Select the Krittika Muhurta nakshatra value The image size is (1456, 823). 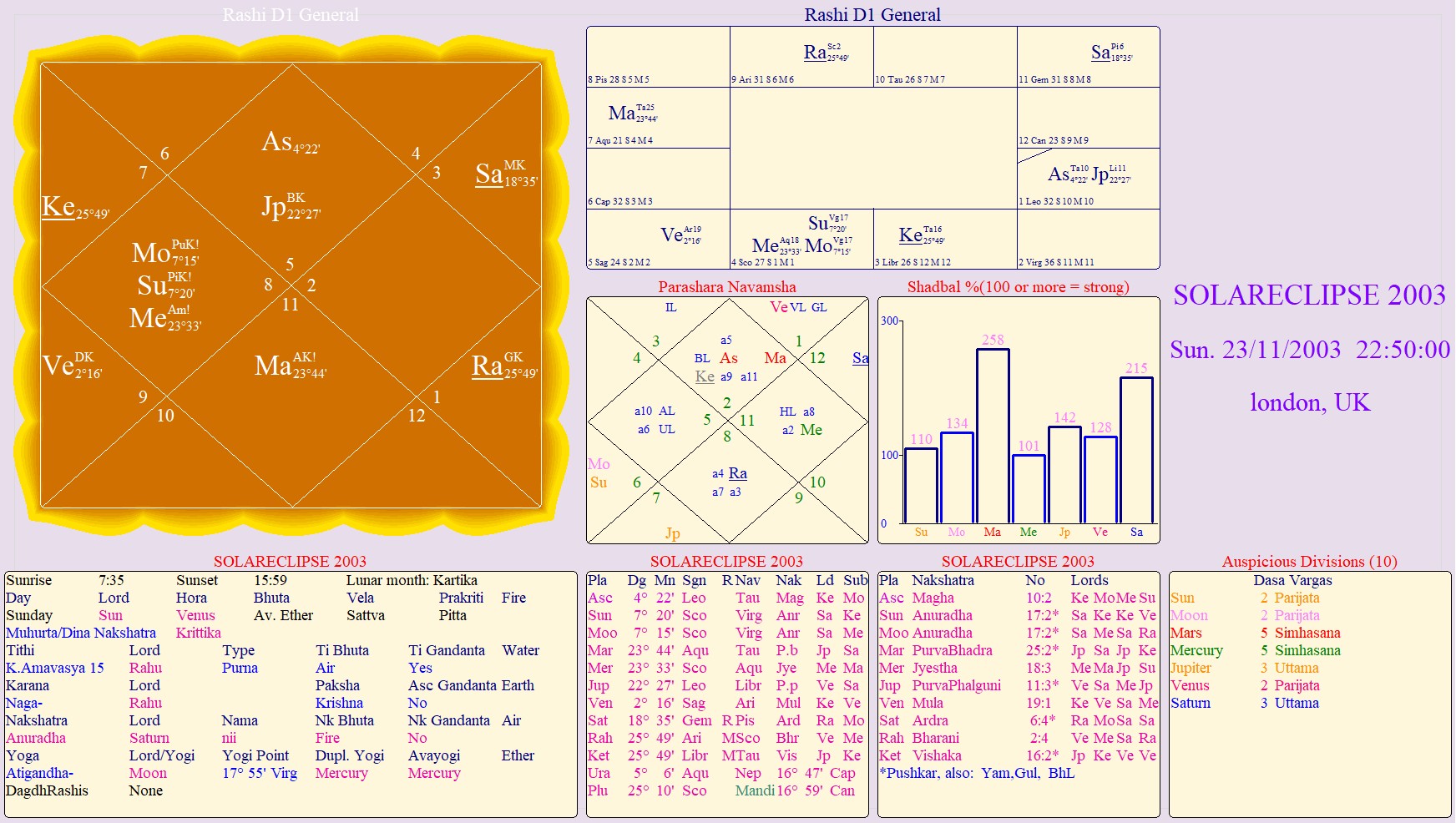tap(198, 633)
